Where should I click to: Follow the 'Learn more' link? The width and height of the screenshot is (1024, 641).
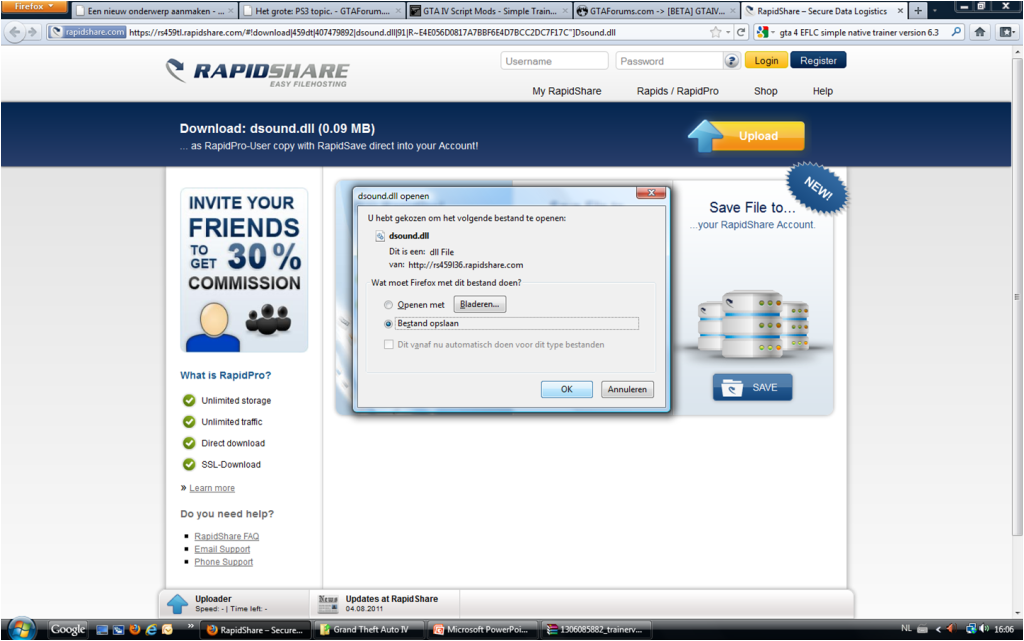(212, 488)
